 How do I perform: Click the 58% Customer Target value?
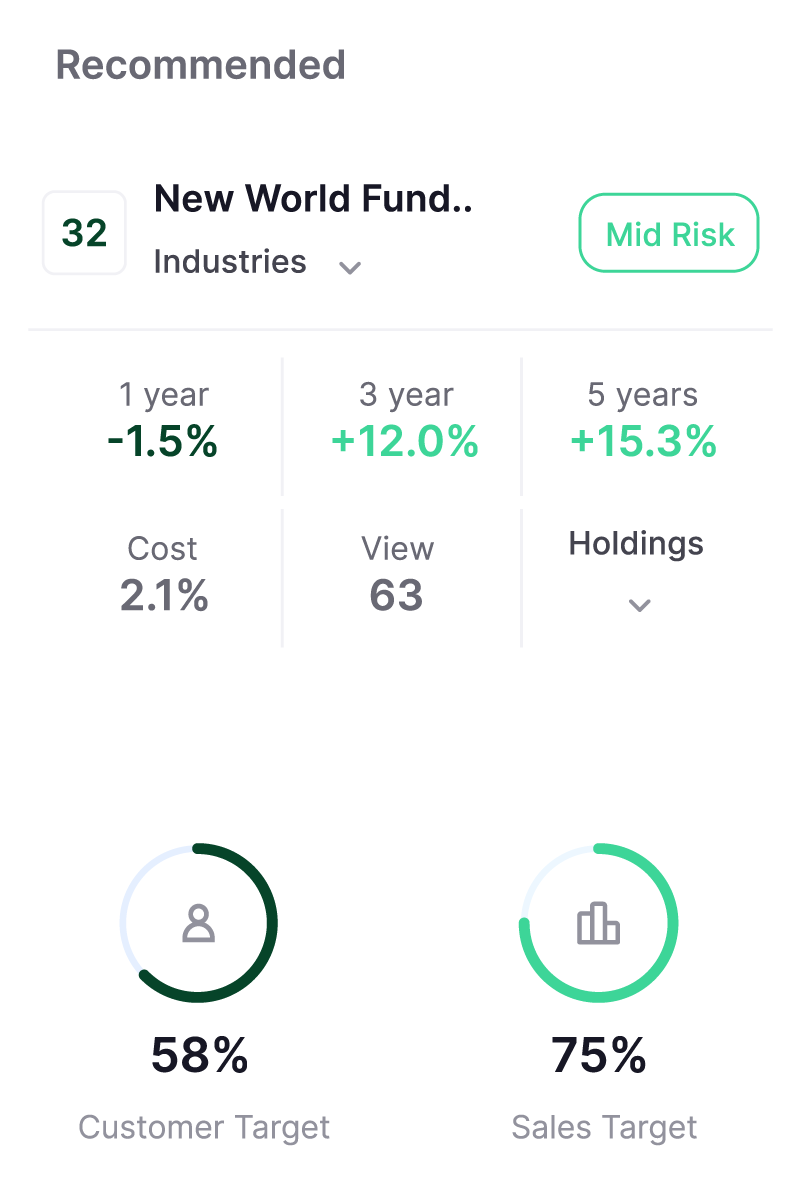point(200,1055)
